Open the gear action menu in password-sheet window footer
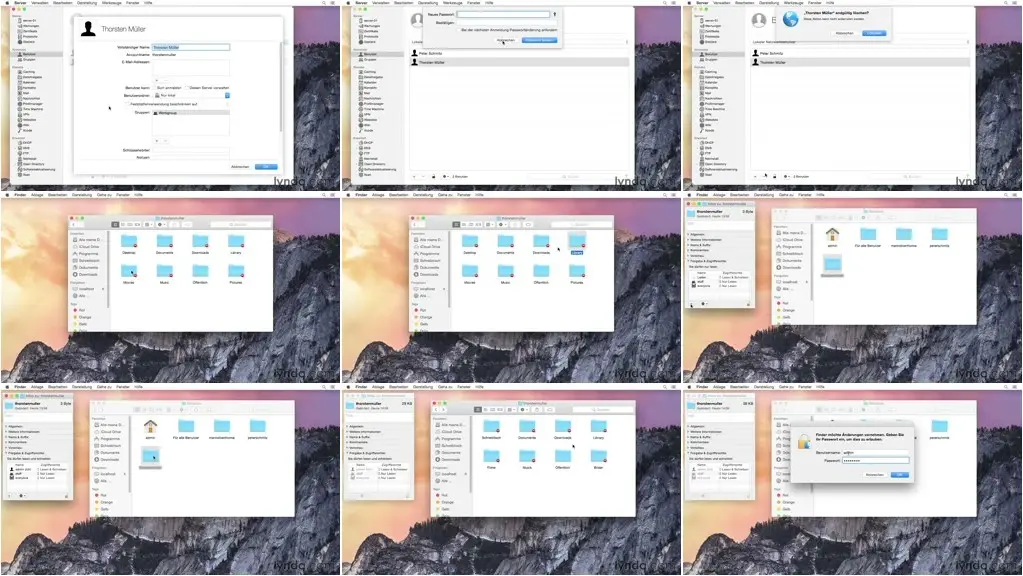The height and width of the screenshot is (576, 1023). coord(446,176)
